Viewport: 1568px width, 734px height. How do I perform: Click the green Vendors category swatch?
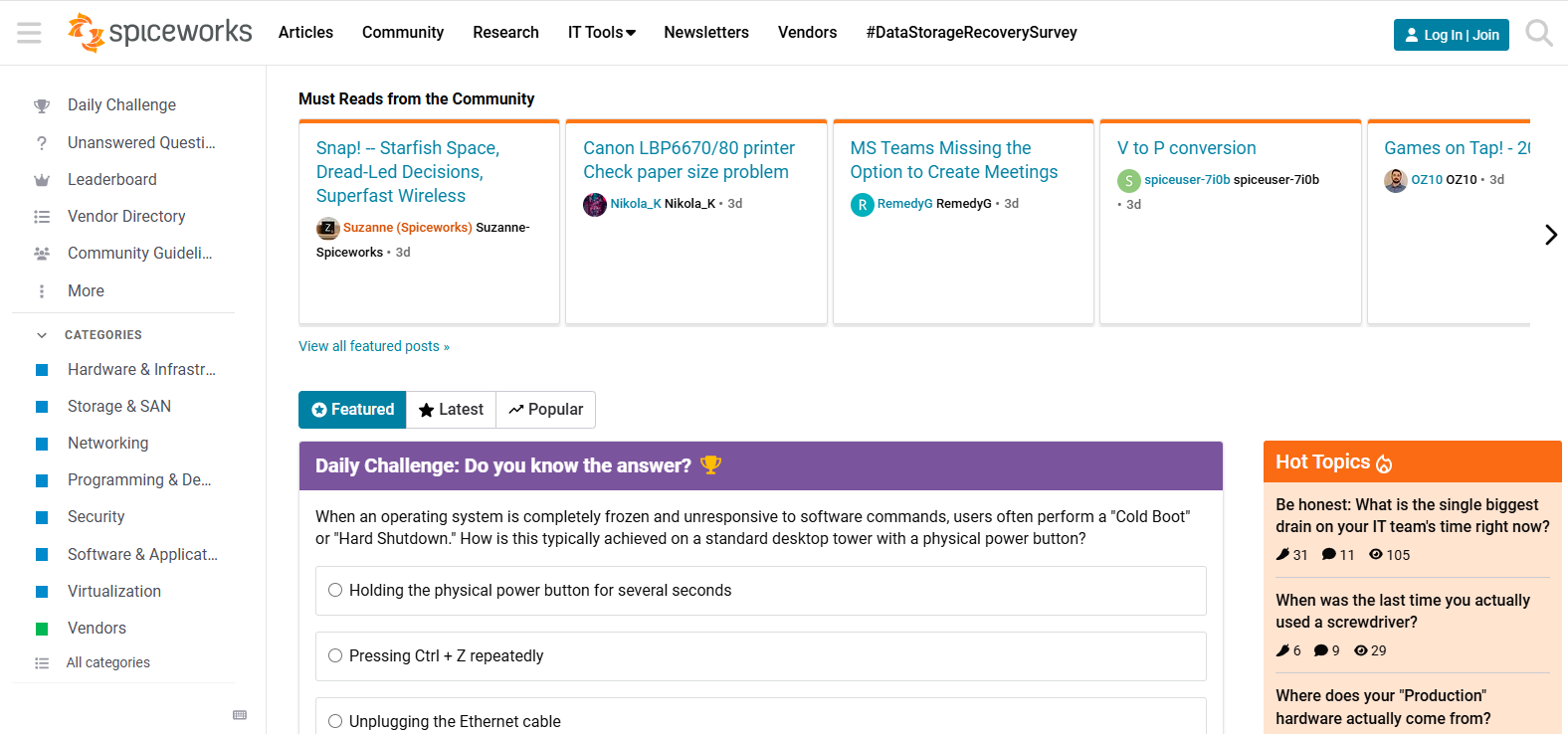(42, 629)
